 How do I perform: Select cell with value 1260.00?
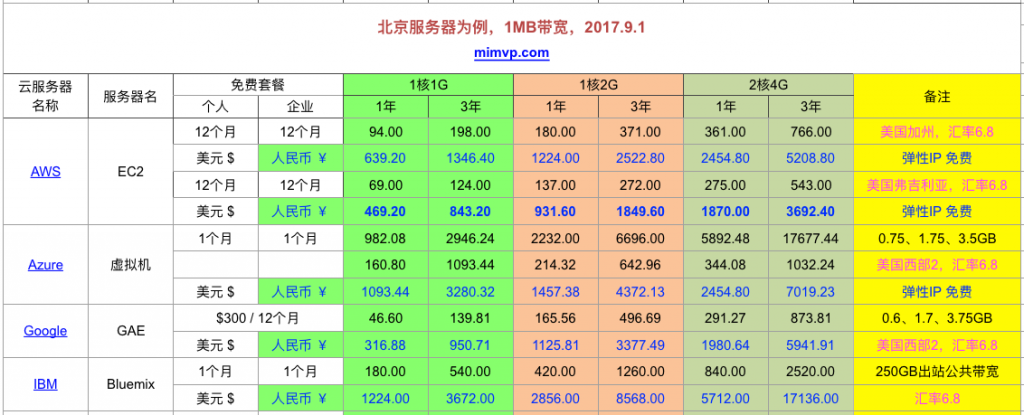point(641,371)
